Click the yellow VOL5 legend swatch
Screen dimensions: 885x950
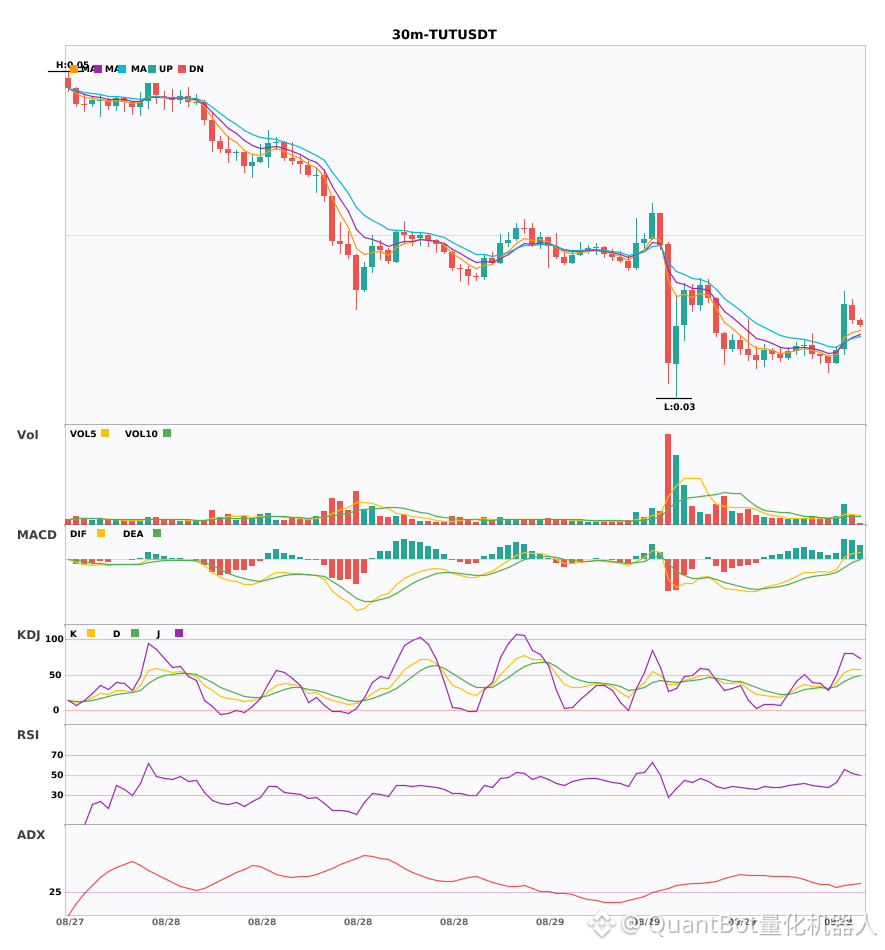[105, 433]
